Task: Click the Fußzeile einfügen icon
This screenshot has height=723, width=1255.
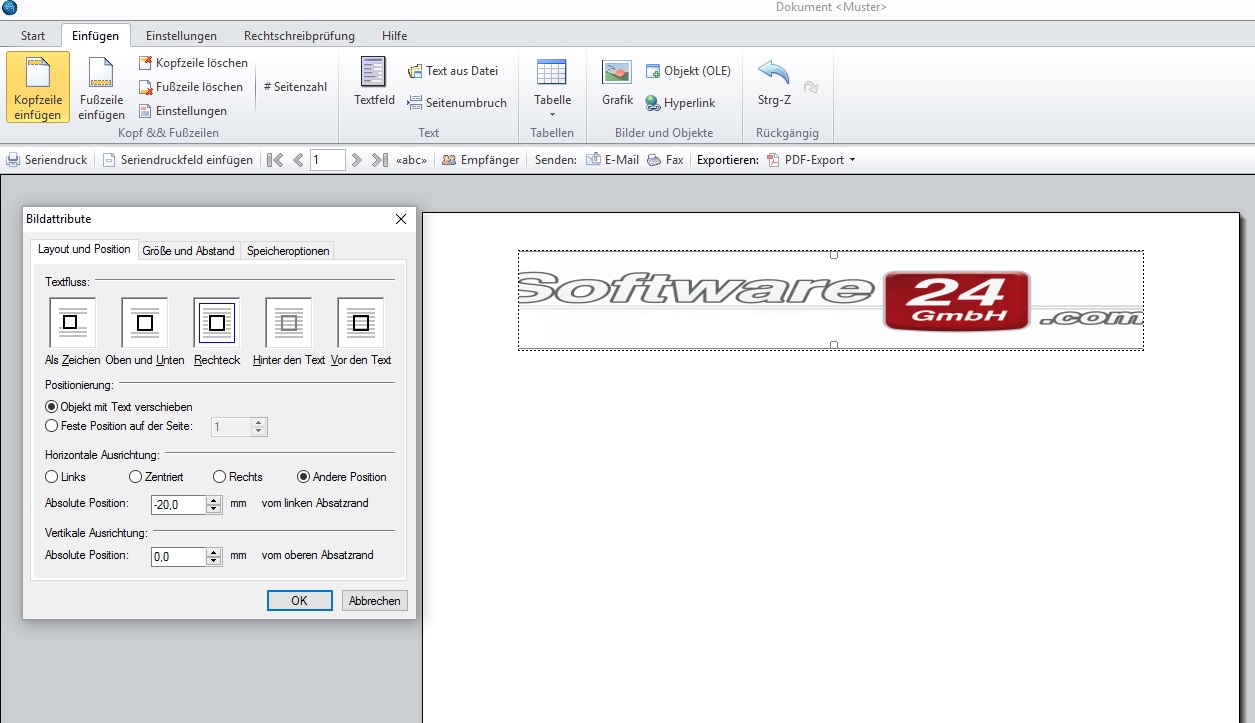Action: (x=102, y=87)
